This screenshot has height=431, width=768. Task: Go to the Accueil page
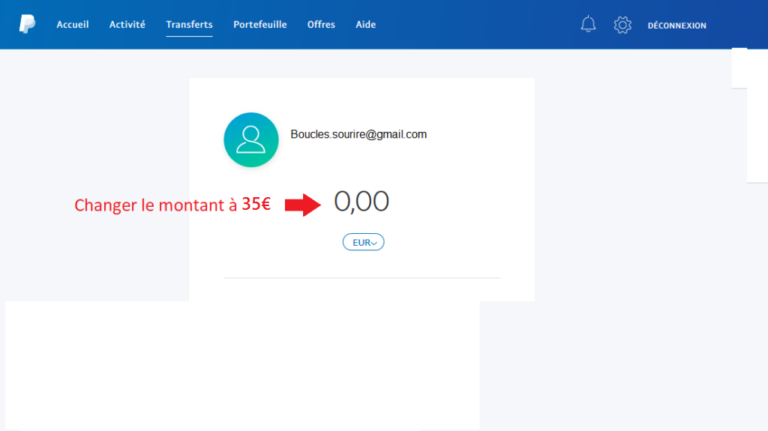pyautogui.click(x=72, y=24)
